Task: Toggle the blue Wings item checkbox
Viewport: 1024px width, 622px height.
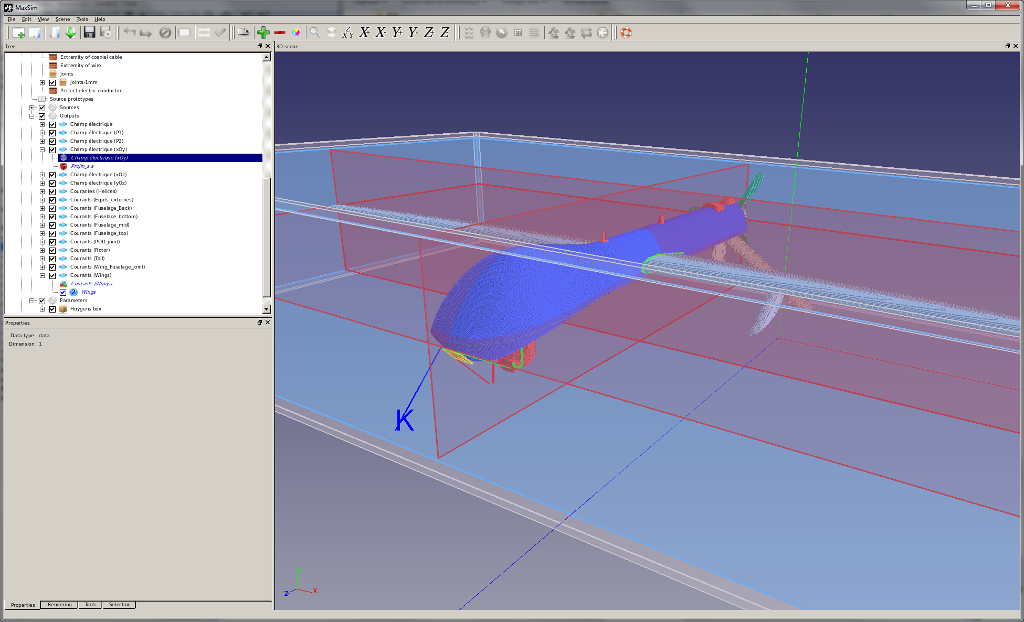Action: coord(63,293)
